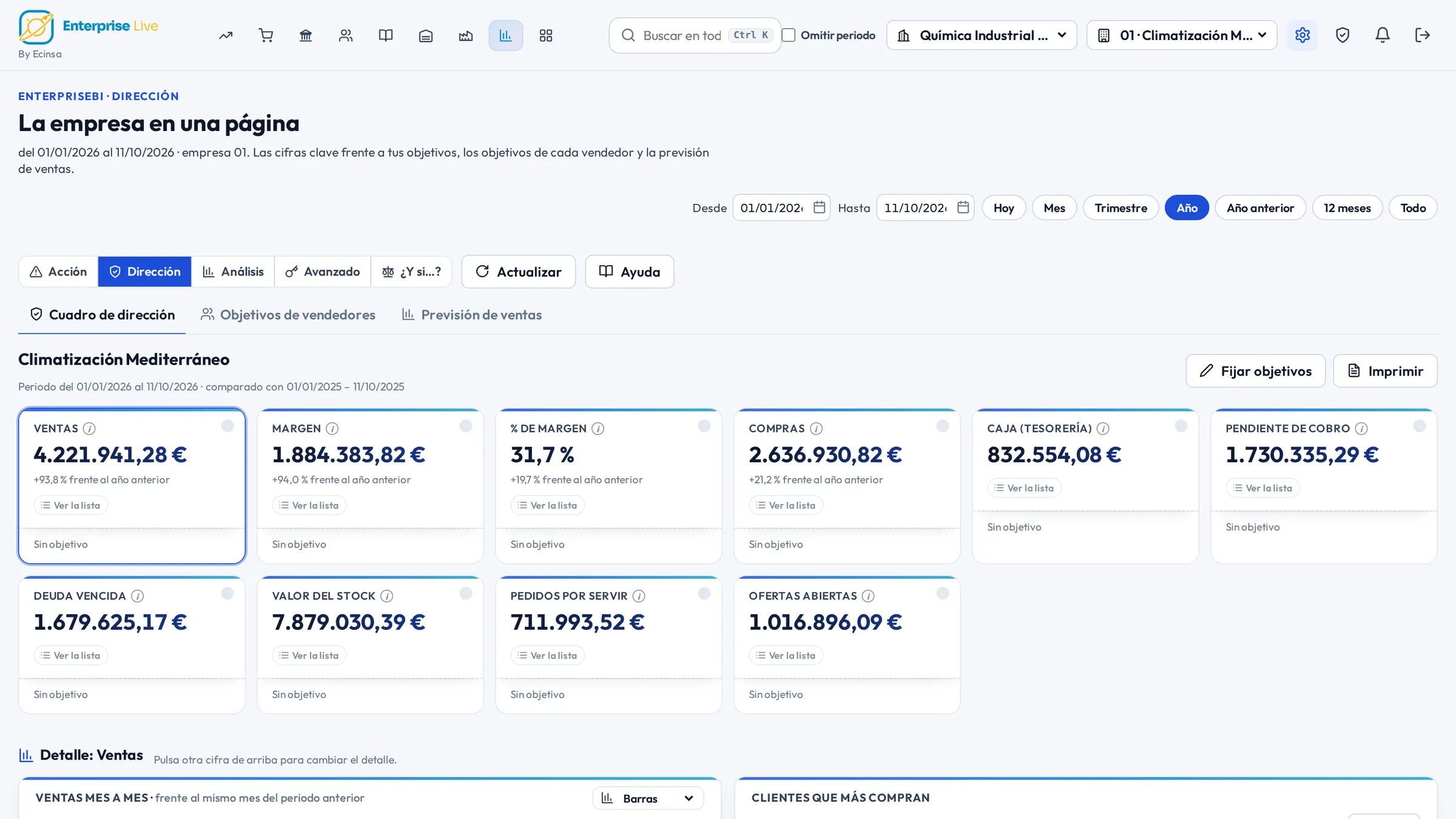Viewport: 1456px width, 819px height.
Task: Click info icon next to PENDIENTE DE COBRO
Action: 1361,428
